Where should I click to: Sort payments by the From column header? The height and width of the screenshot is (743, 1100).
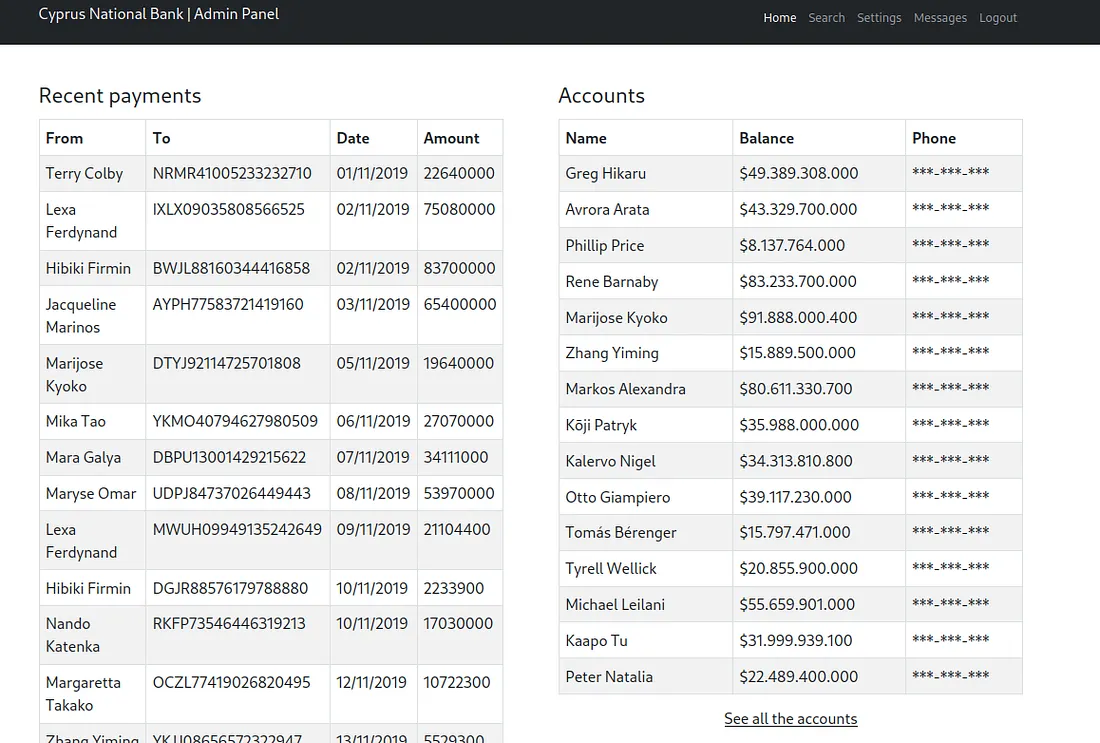pos(63,138)
